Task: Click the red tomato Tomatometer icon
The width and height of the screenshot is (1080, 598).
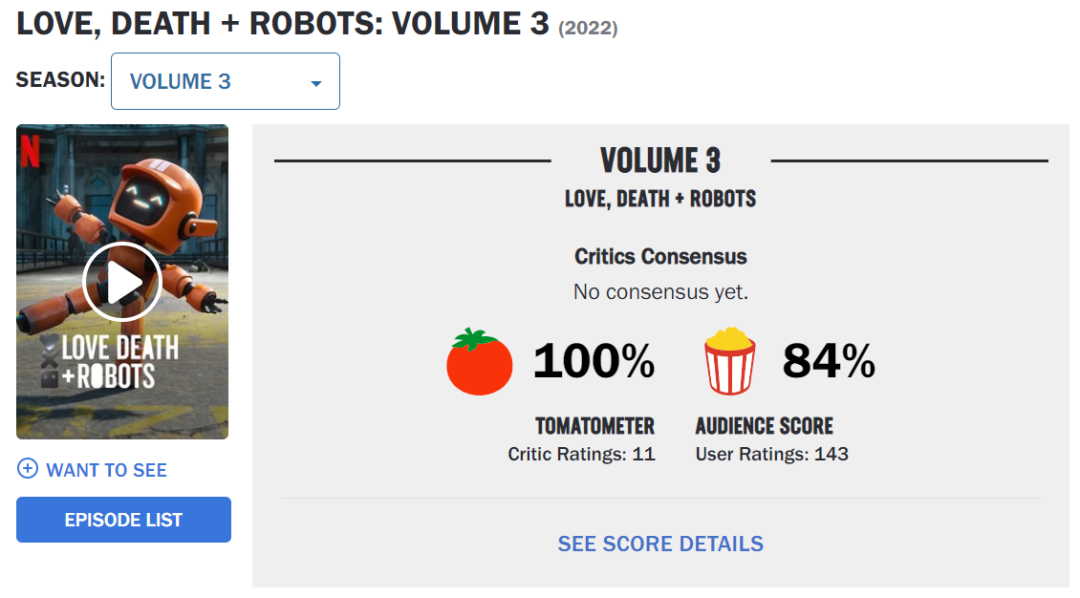Action: point(479,361)
